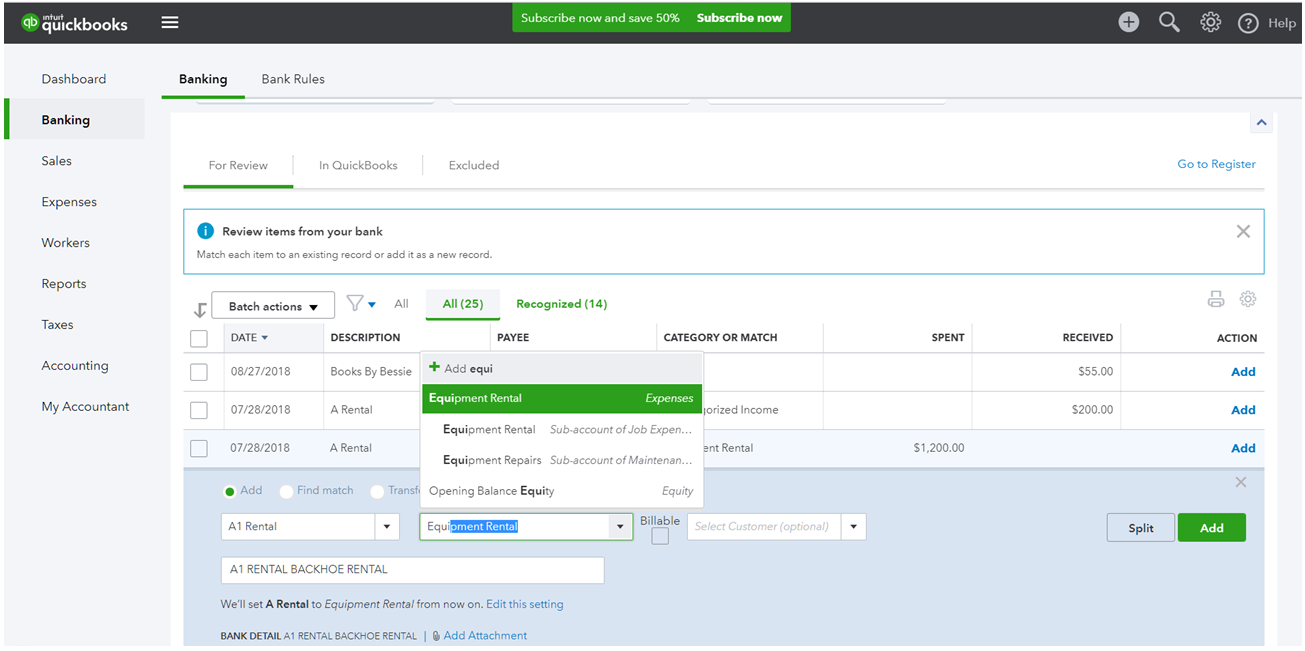Click the green Add button

[1212, 528]
